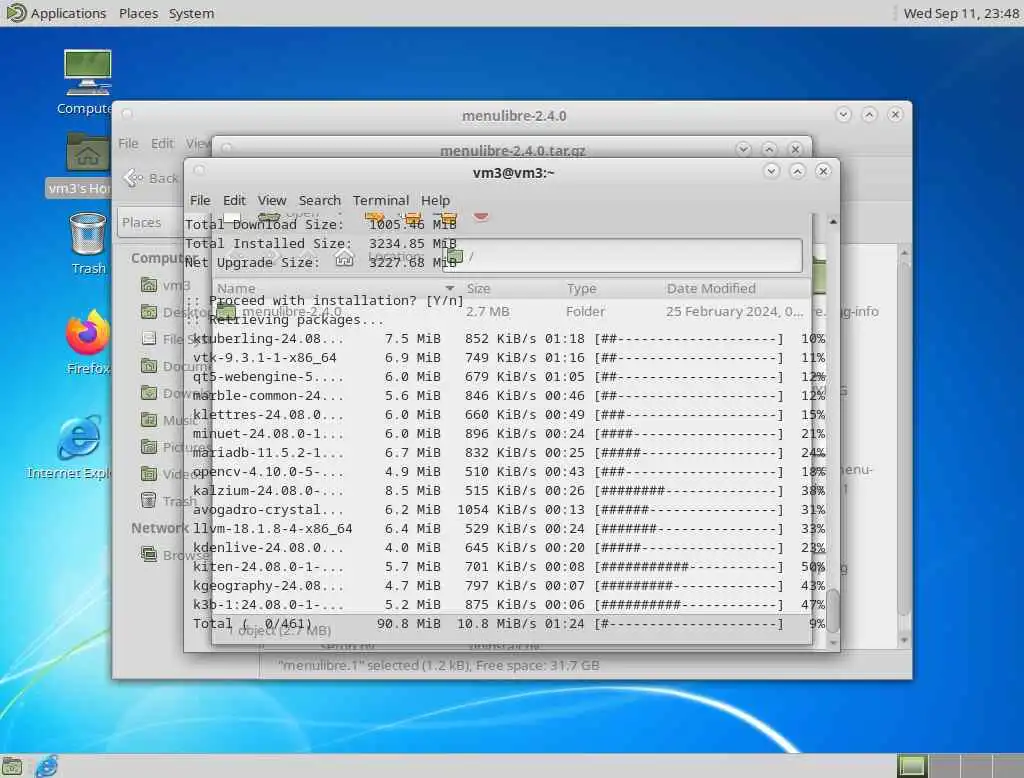Open the Places sidebar selector in the file manager
Viewport: 1024px width, 778px height.
coord(150,222)
